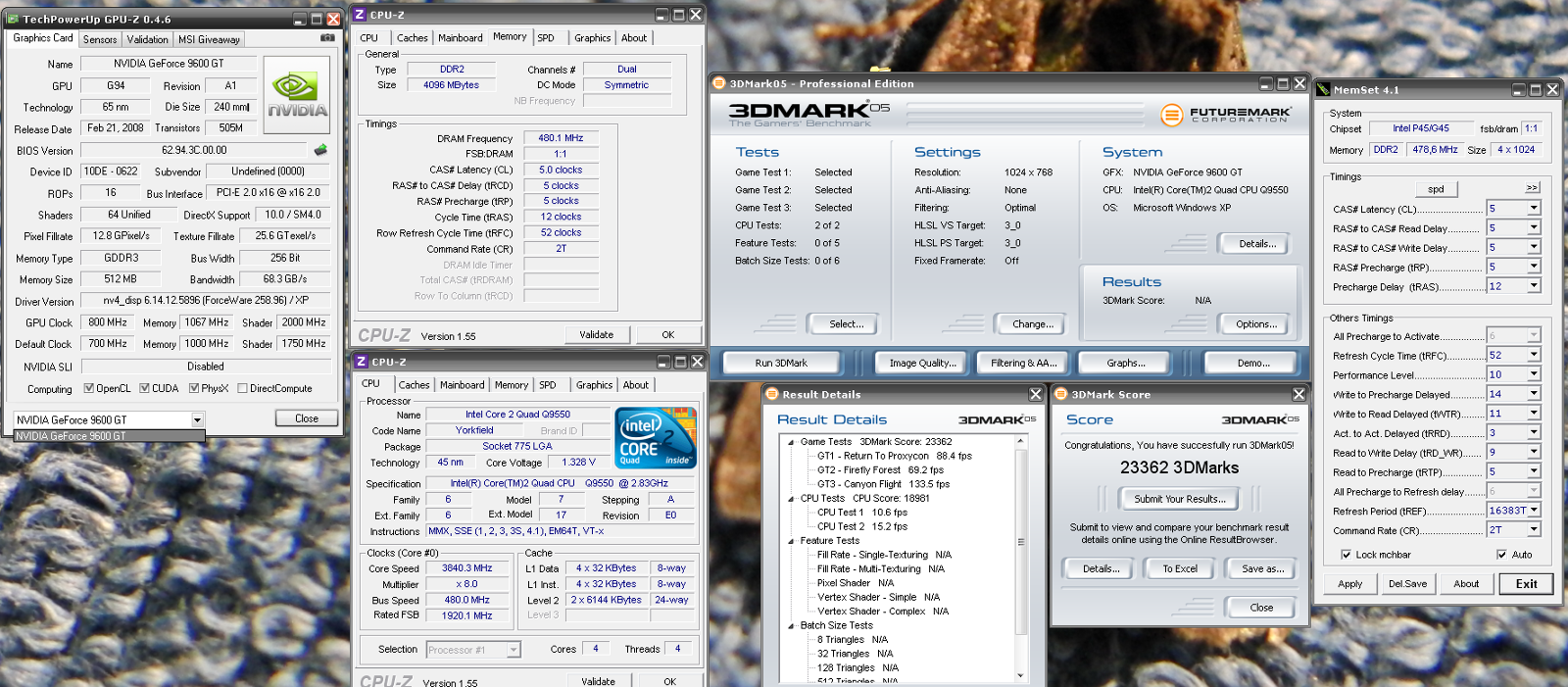
Task: Collapse the CPU Tests tree node
Action: click(x=791, y=499)
